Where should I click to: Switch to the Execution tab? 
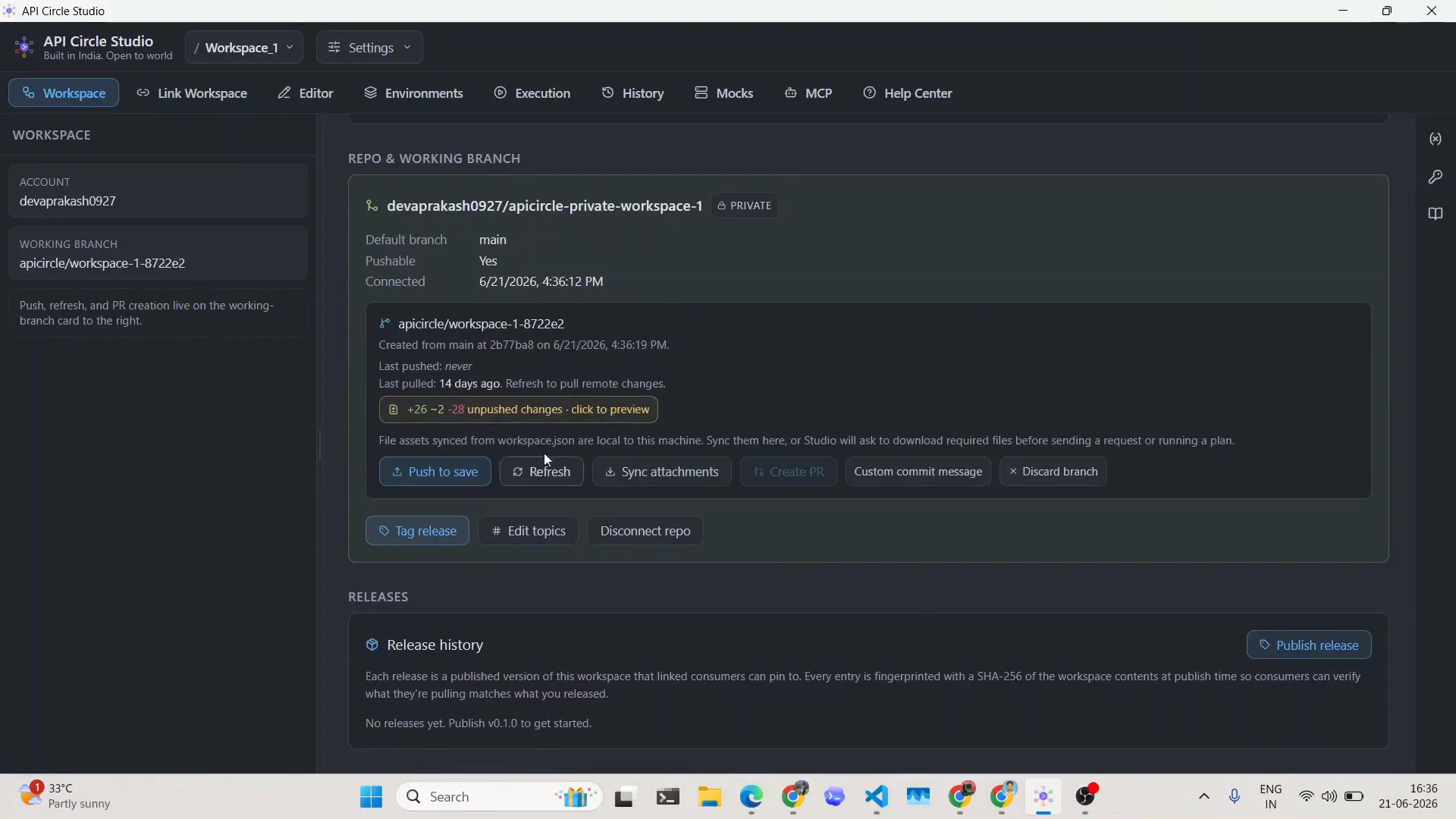coord(532,93)
